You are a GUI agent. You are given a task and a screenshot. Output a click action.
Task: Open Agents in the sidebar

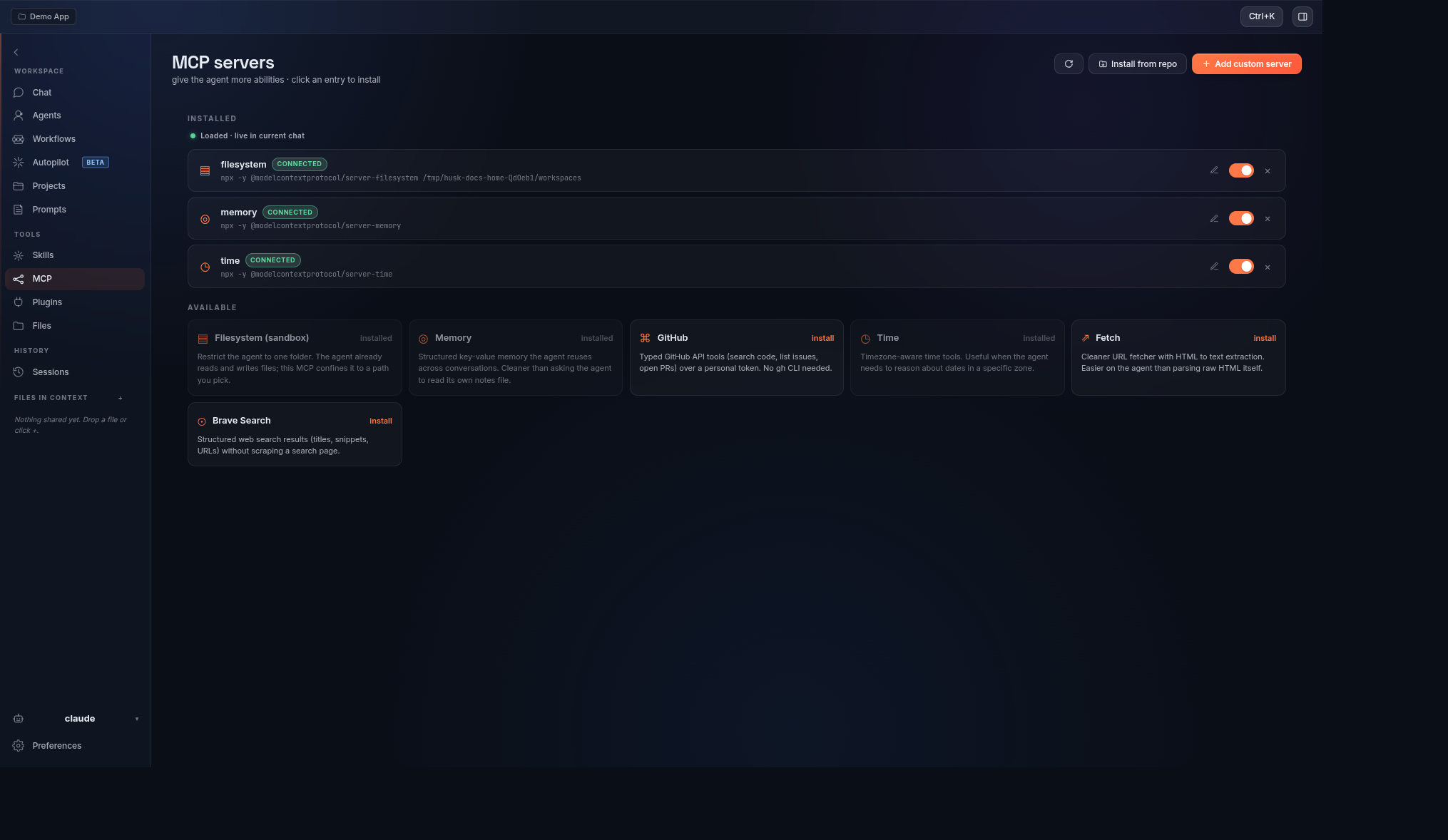(75, 116)
